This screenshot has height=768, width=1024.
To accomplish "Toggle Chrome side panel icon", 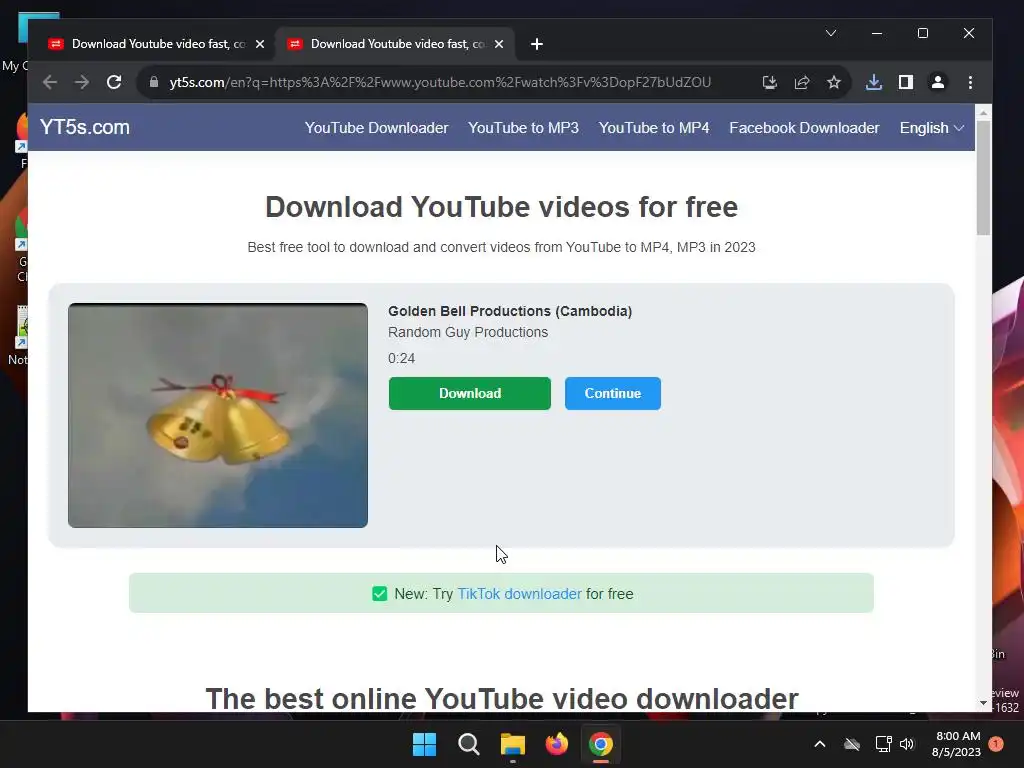I will click(x=906, y=82).
